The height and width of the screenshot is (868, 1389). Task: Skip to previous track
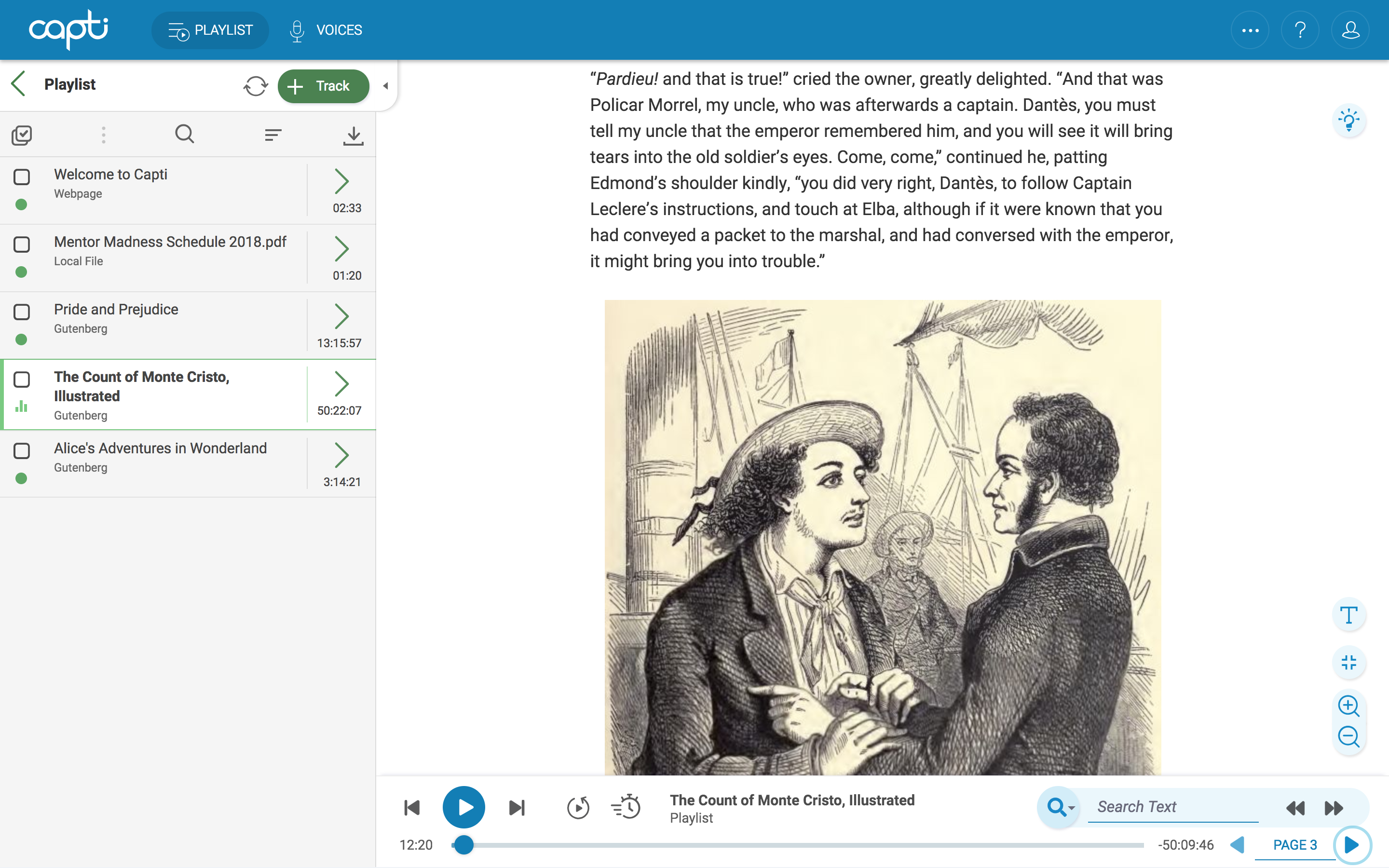(x=412, y=808)
